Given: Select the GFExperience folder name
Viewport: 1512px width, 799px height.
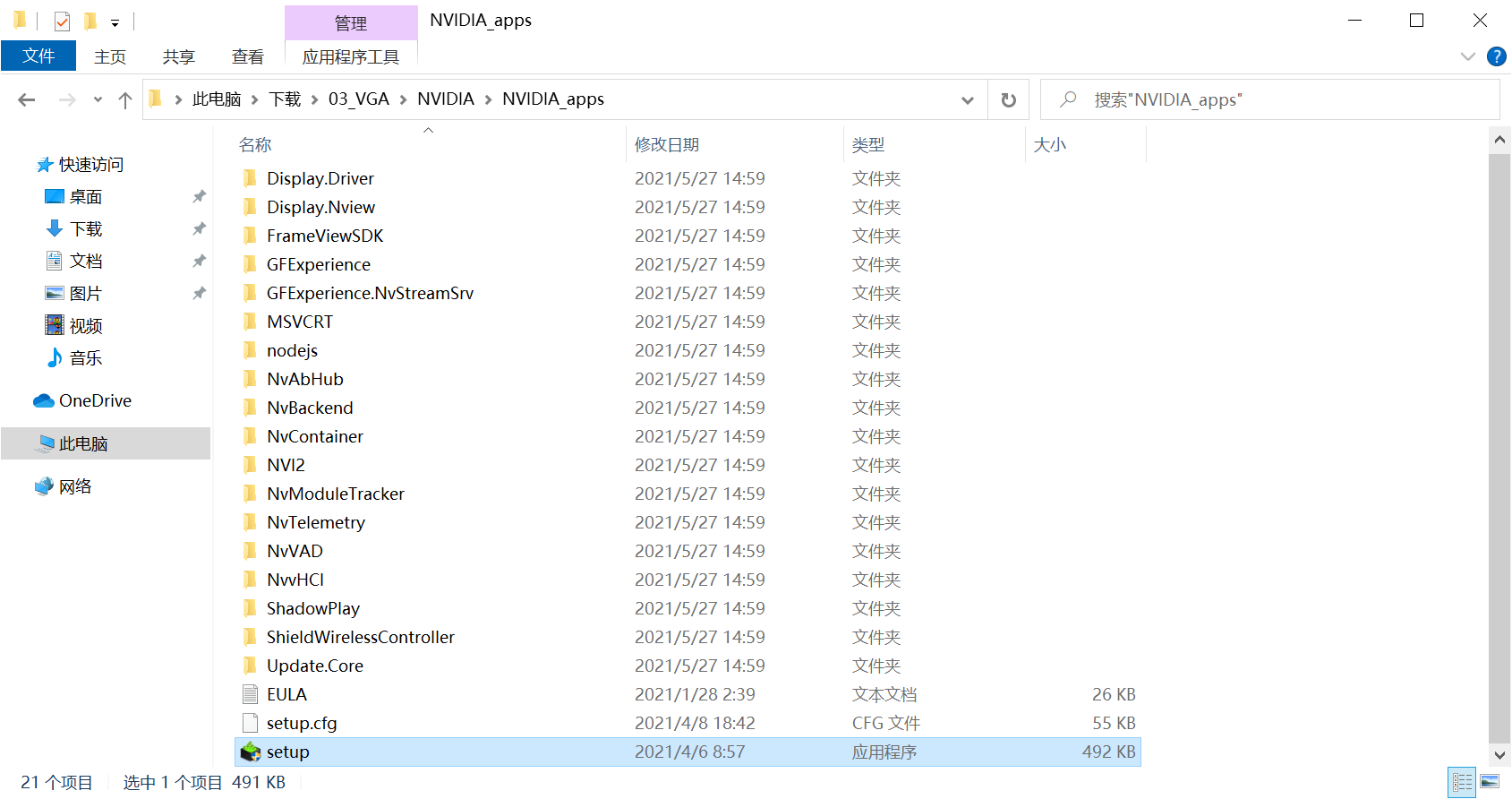Looking at the screenshot, I should tap(319, 264).
